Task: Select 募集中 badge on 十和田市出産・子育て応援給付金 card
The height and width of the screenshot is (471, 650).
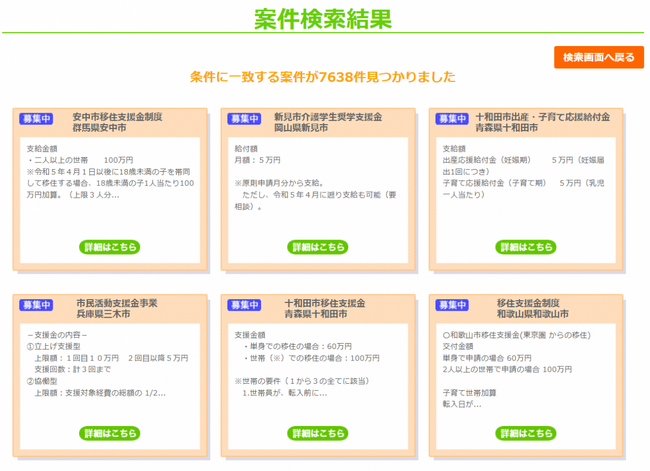Action: point(452,119)
